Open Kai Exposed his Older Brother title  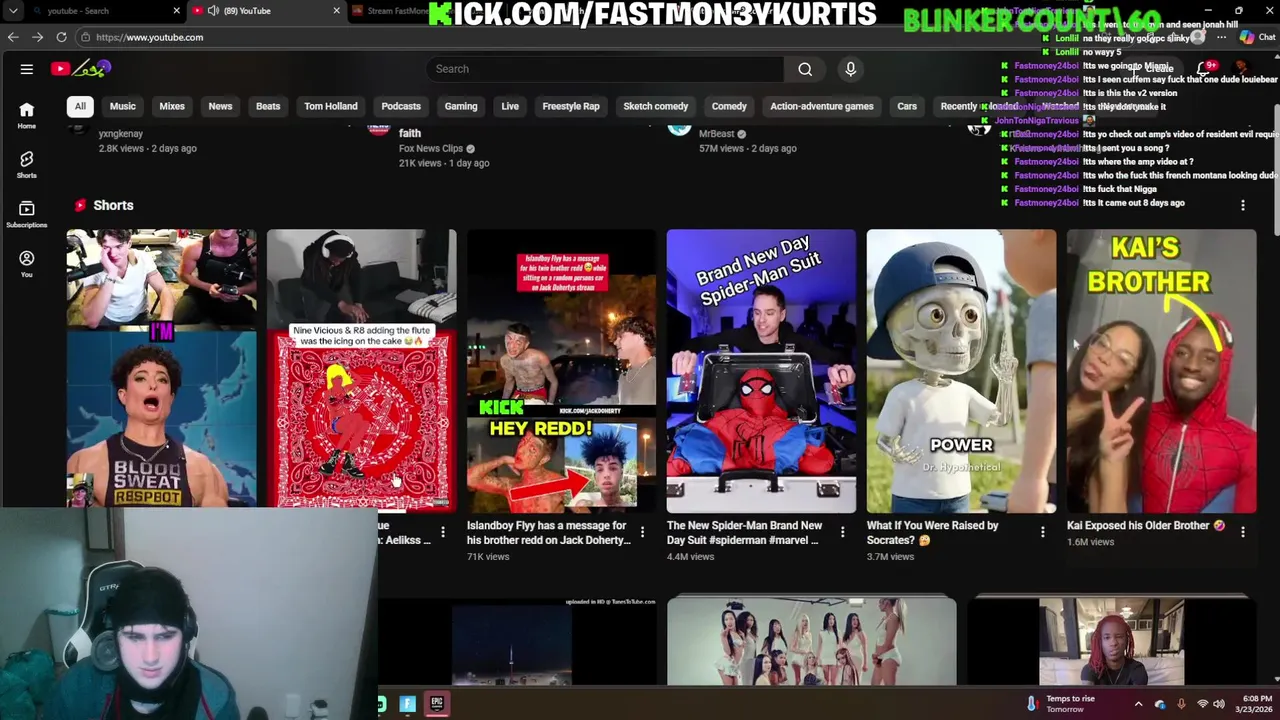pos(1146,525)
